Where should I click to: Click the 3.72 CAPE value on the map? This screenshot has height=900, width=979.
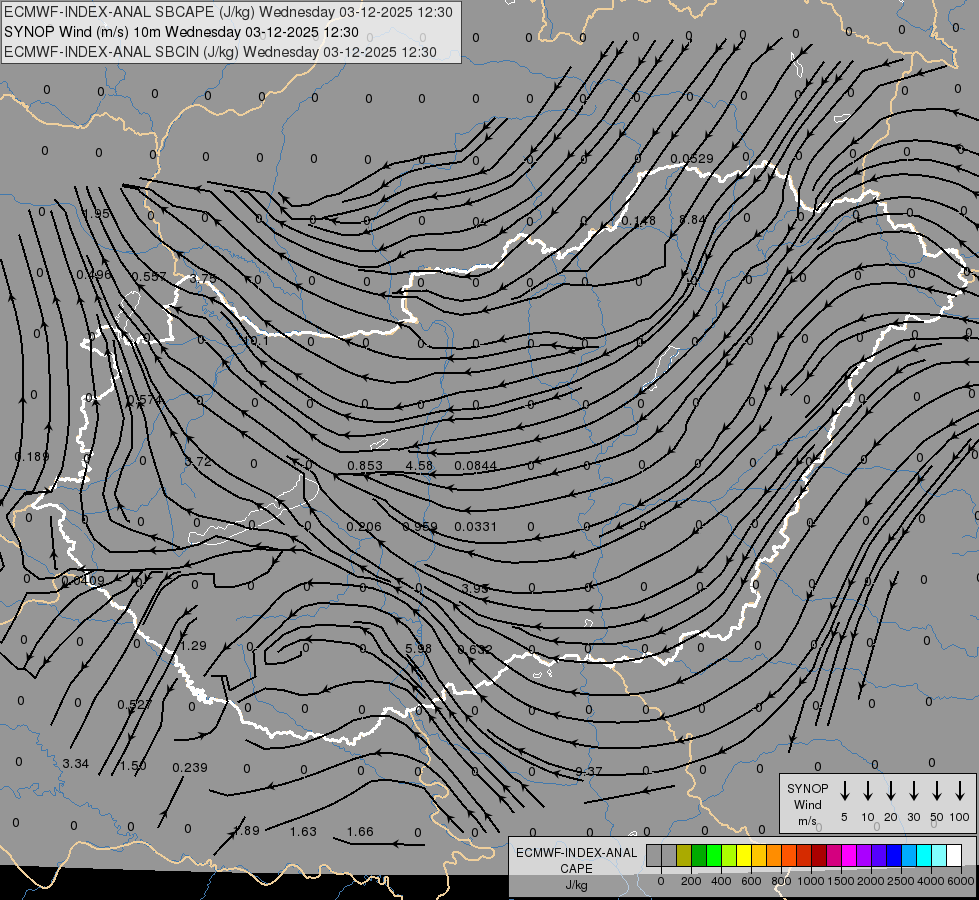(x=198, y=462)
